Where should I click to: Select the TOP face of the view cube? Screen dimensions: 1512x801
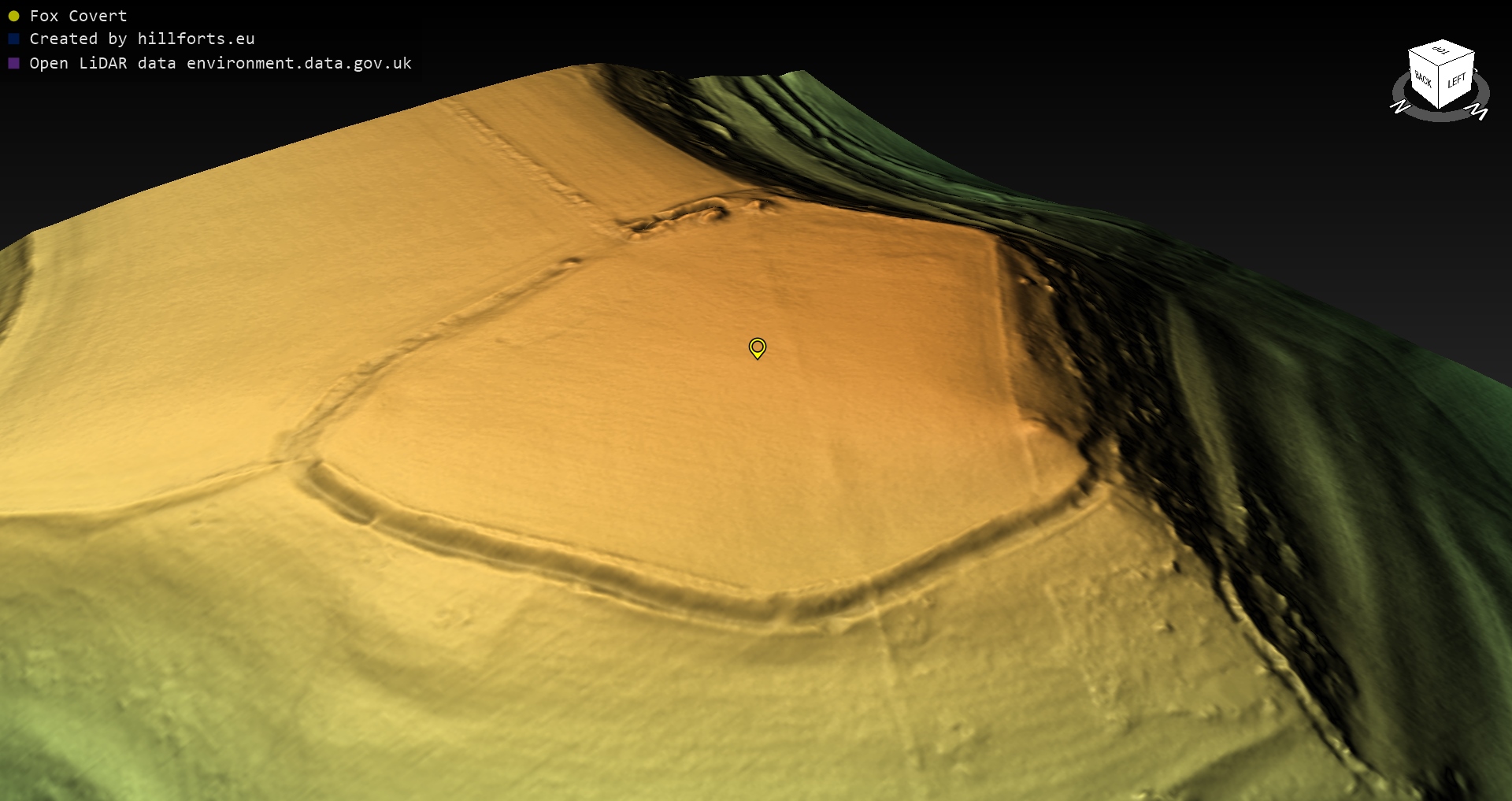click(1440, 51)
